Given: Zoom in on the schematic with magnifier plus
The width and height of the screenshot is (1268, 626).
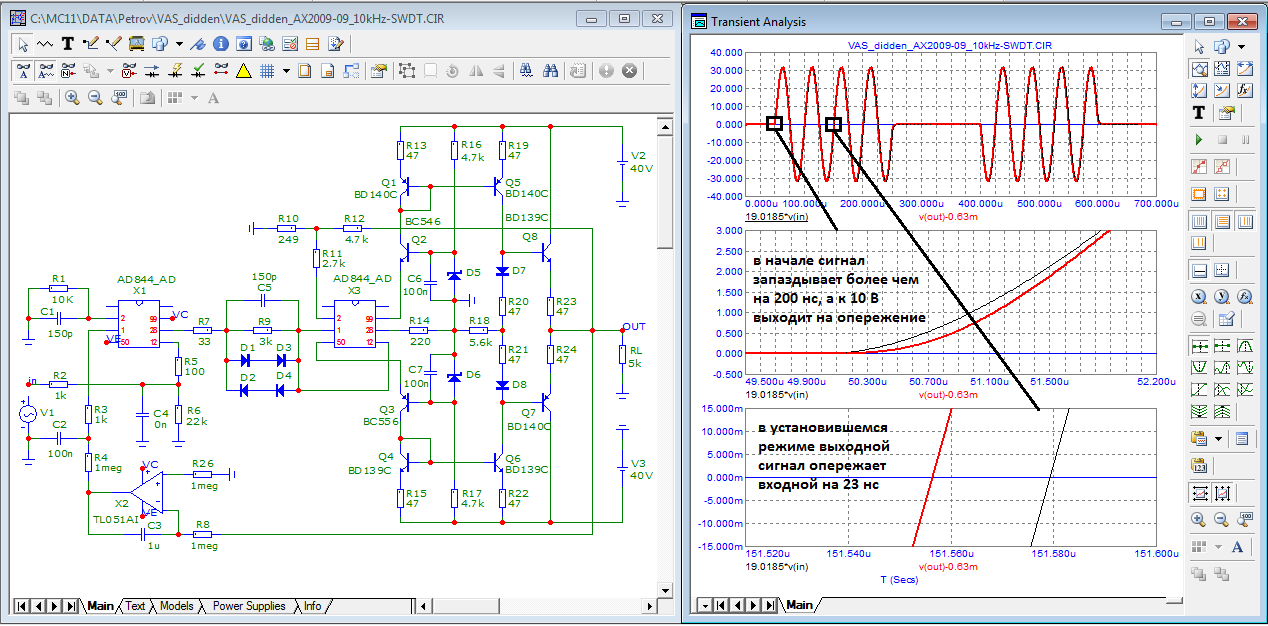Looking at the screenshot, I should click(71, 98).
